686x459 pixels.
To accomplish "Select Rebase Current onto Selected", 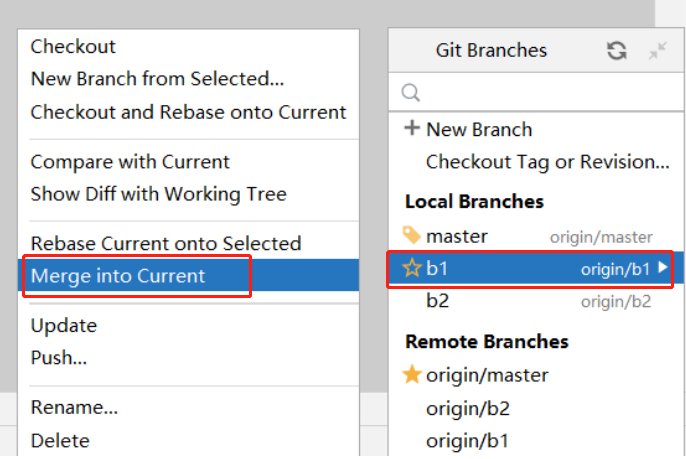I will tap(165, 244).
